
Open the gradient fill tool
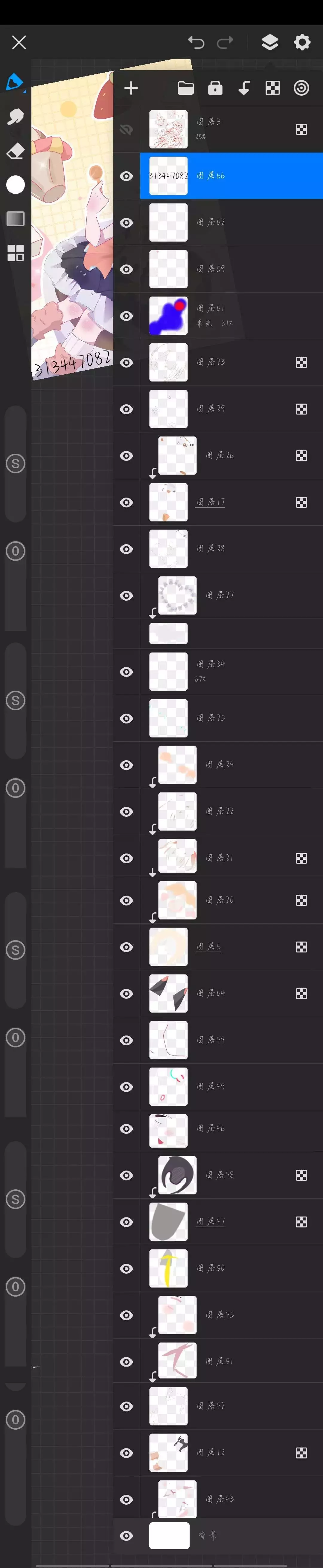(15, 218)
